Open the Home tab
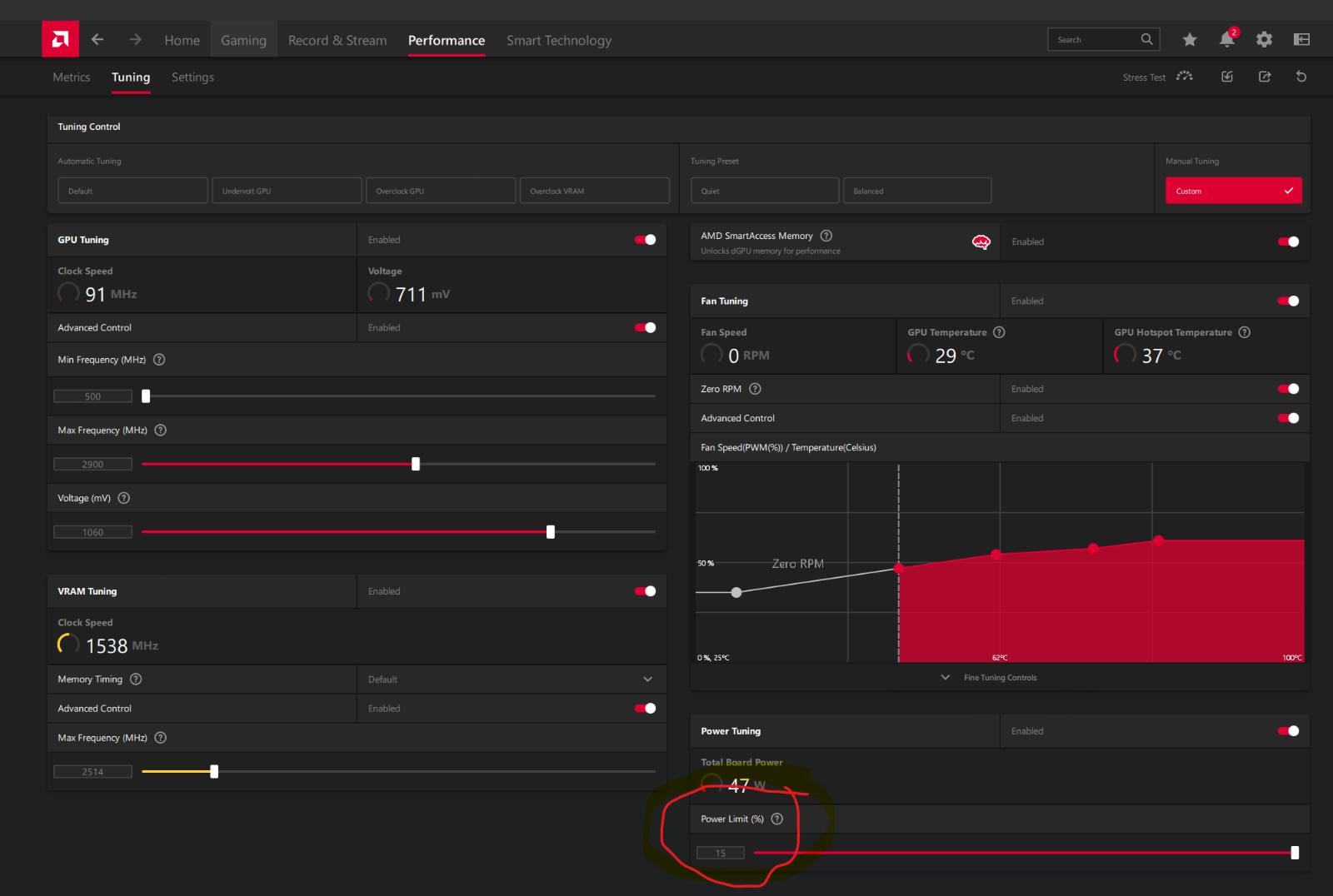 tap(182, 40)
